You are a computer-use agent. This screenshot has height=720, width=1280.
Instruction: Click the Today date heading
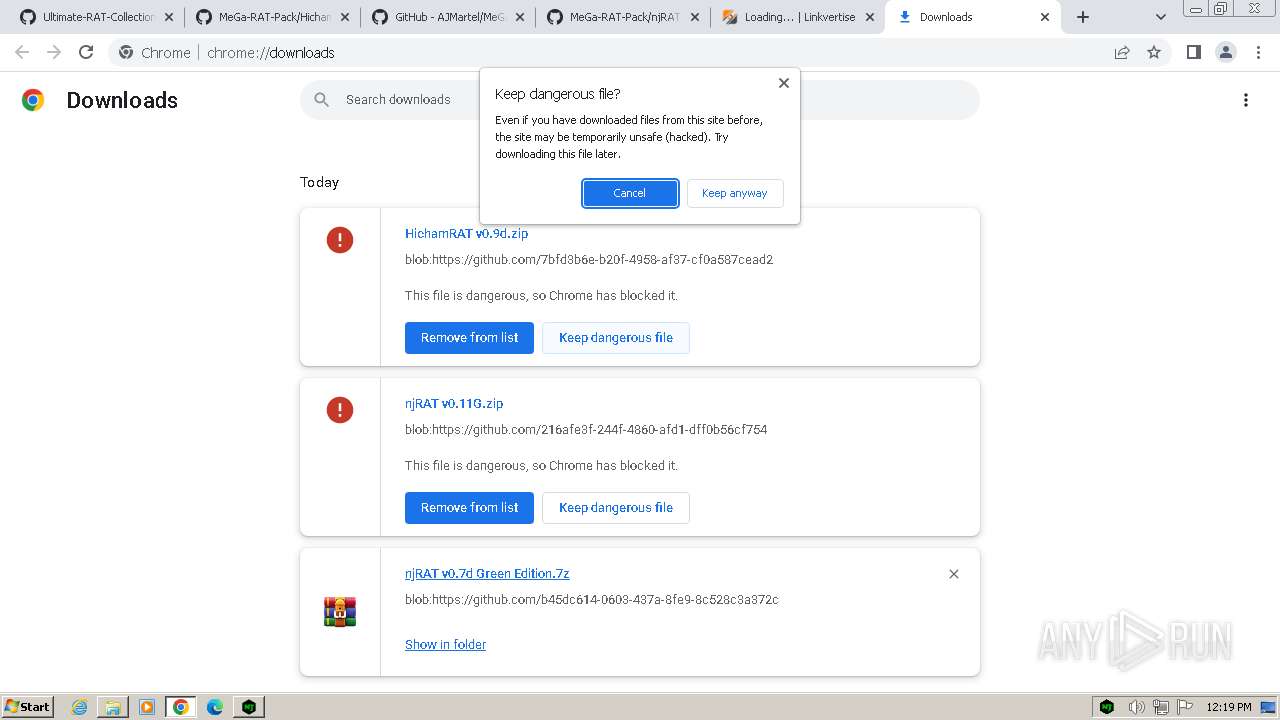(x=320, y=182)
